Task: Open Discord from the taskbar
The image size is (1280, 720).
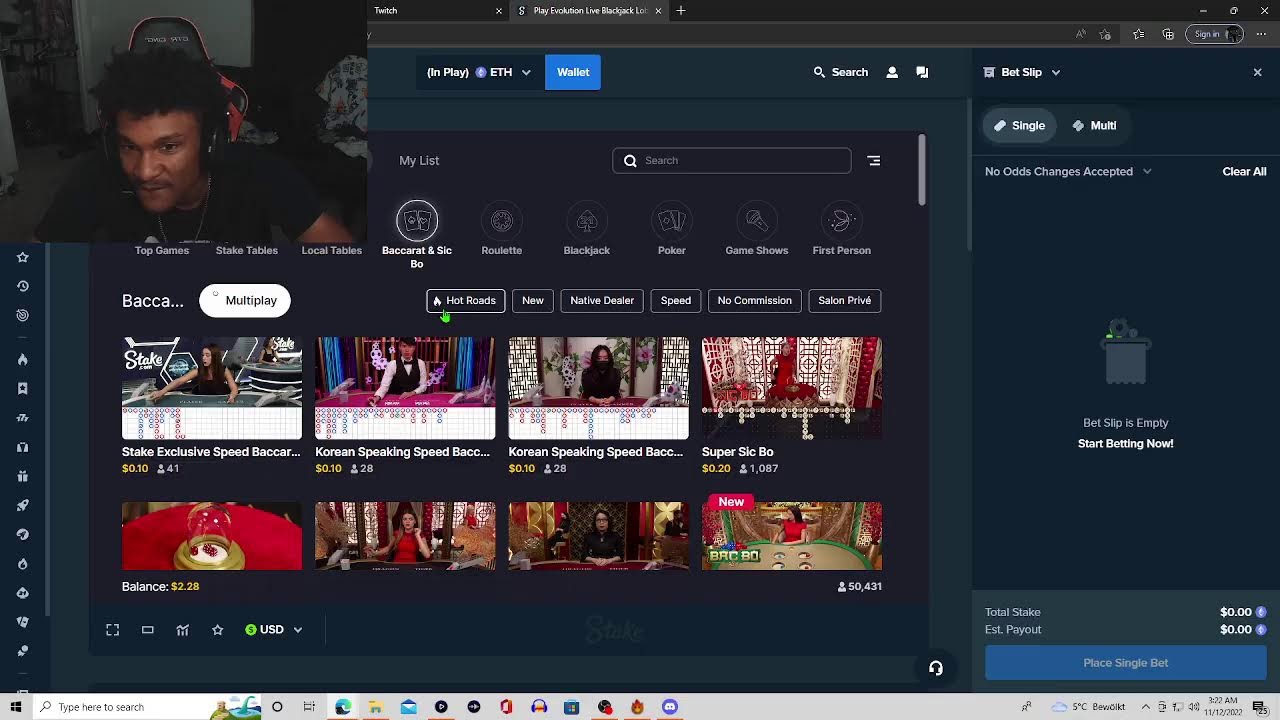Action: pyautogui.click(x=670, y=707)
